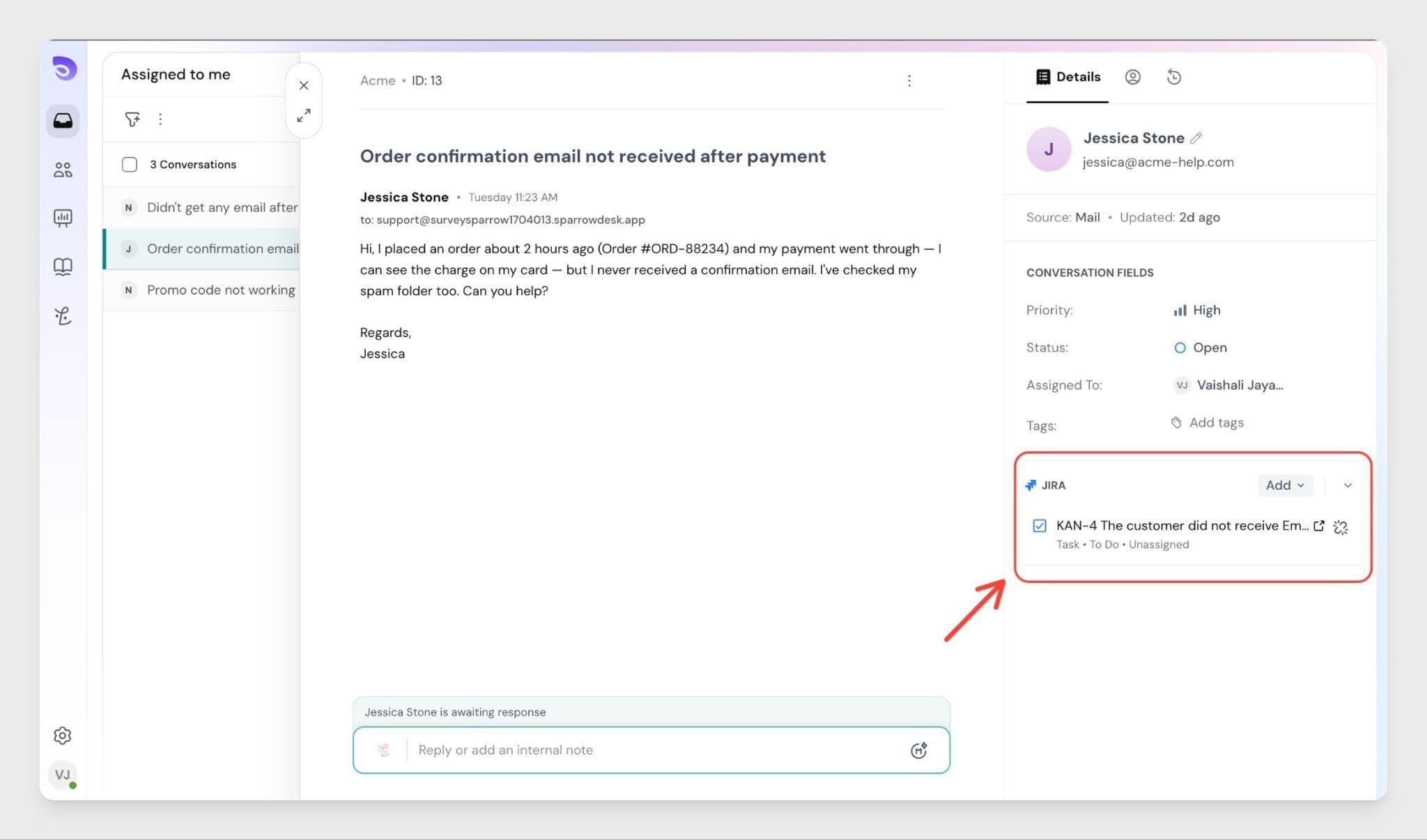The image size is (1427, 840).
Task: Open settings gear in sidebar
Action: [63, 736]
